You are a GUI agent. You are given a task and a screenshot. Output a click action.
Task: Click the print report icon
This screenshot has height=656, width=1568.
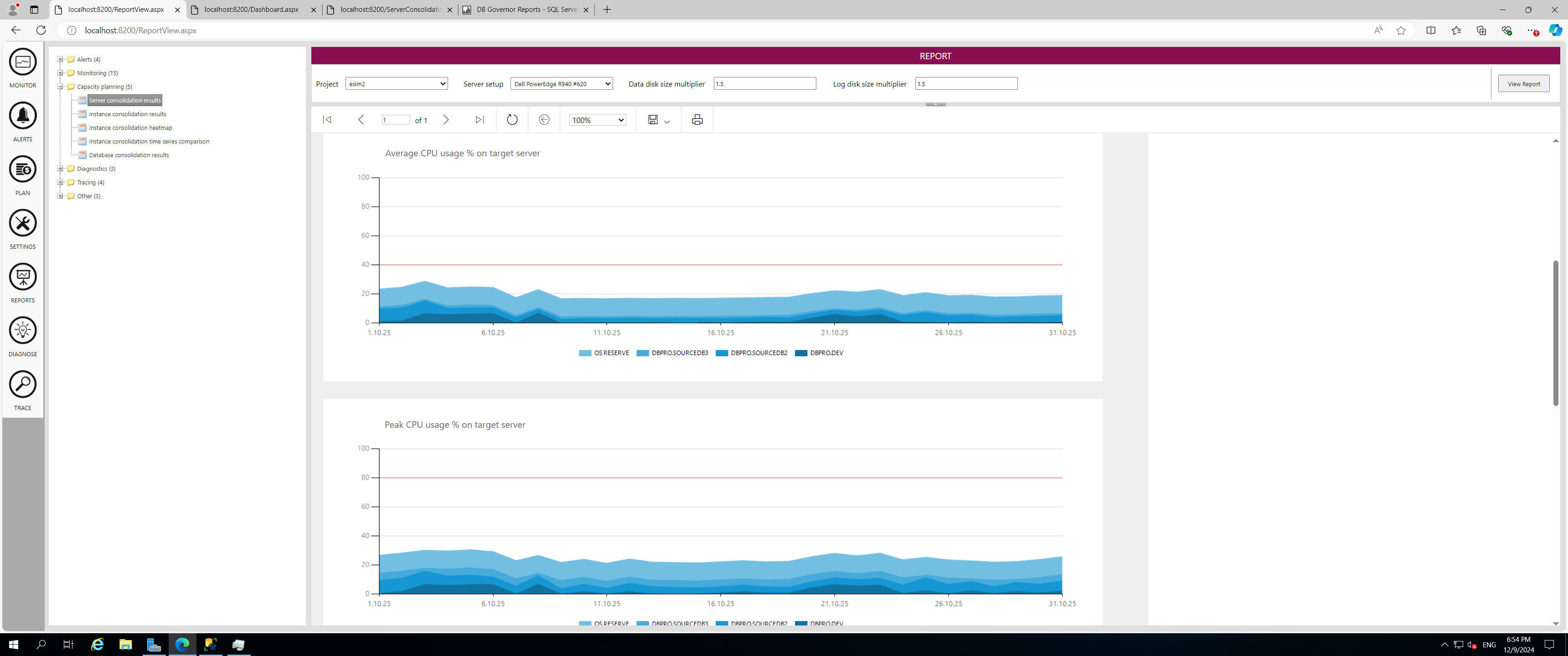[x=697, y=120]
